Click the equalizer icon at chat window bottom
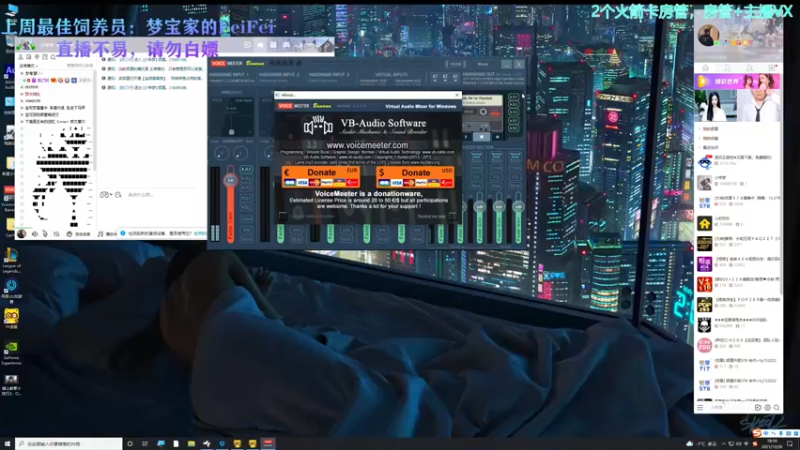Image resolution: width=800 pixels, height=450 pixels. click(56, 234)
